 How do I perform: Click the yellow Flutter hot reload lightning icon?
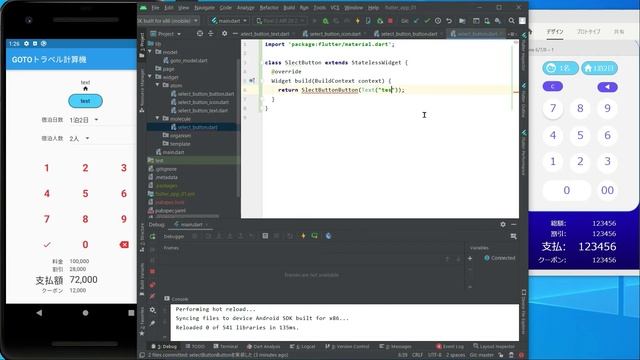[x=358, y=21]
